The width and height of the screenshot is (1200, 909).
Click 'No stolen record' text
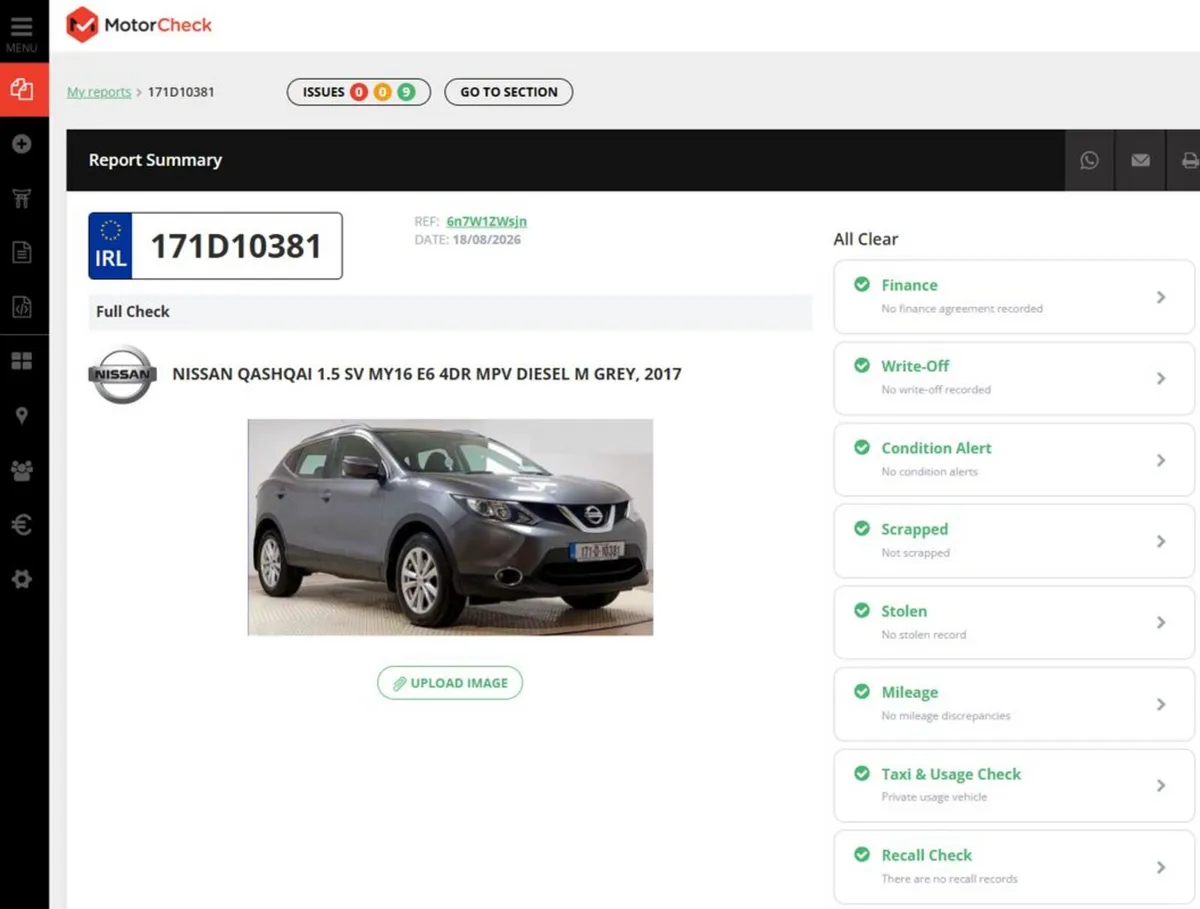(x=923, y=635)
